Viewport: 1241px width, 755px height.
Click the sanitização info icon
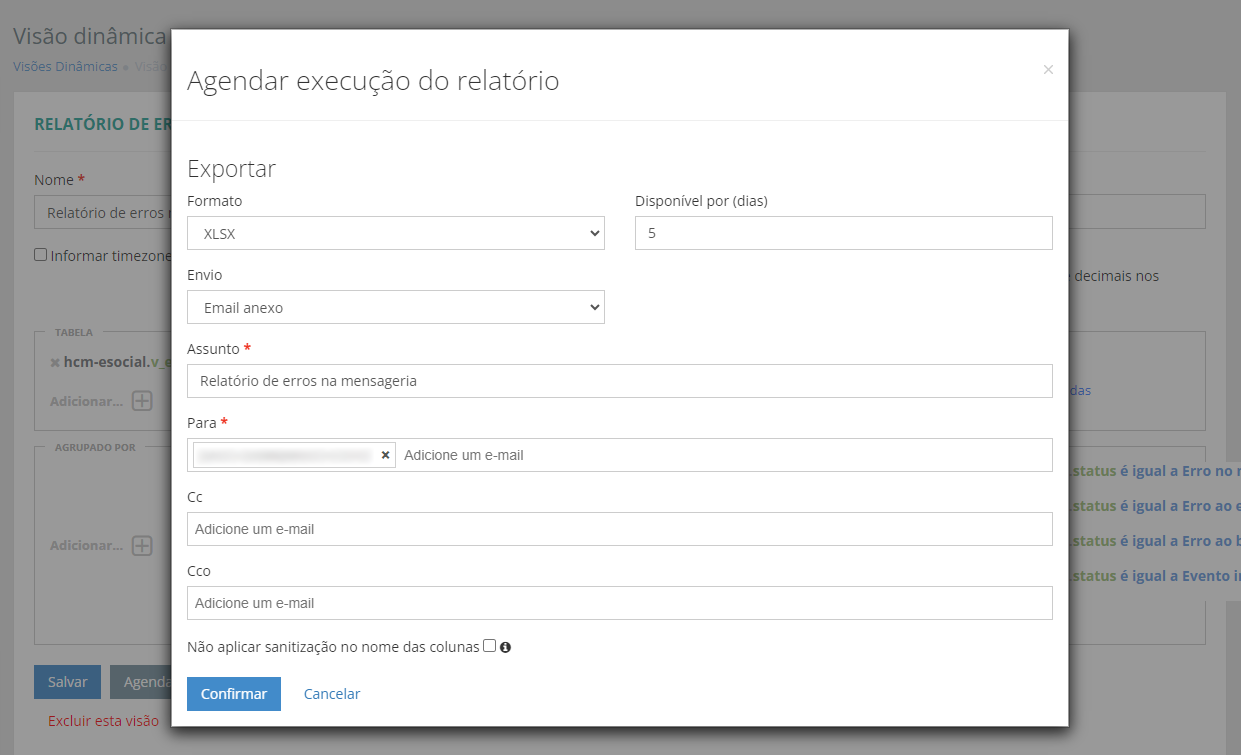[505, 647]
